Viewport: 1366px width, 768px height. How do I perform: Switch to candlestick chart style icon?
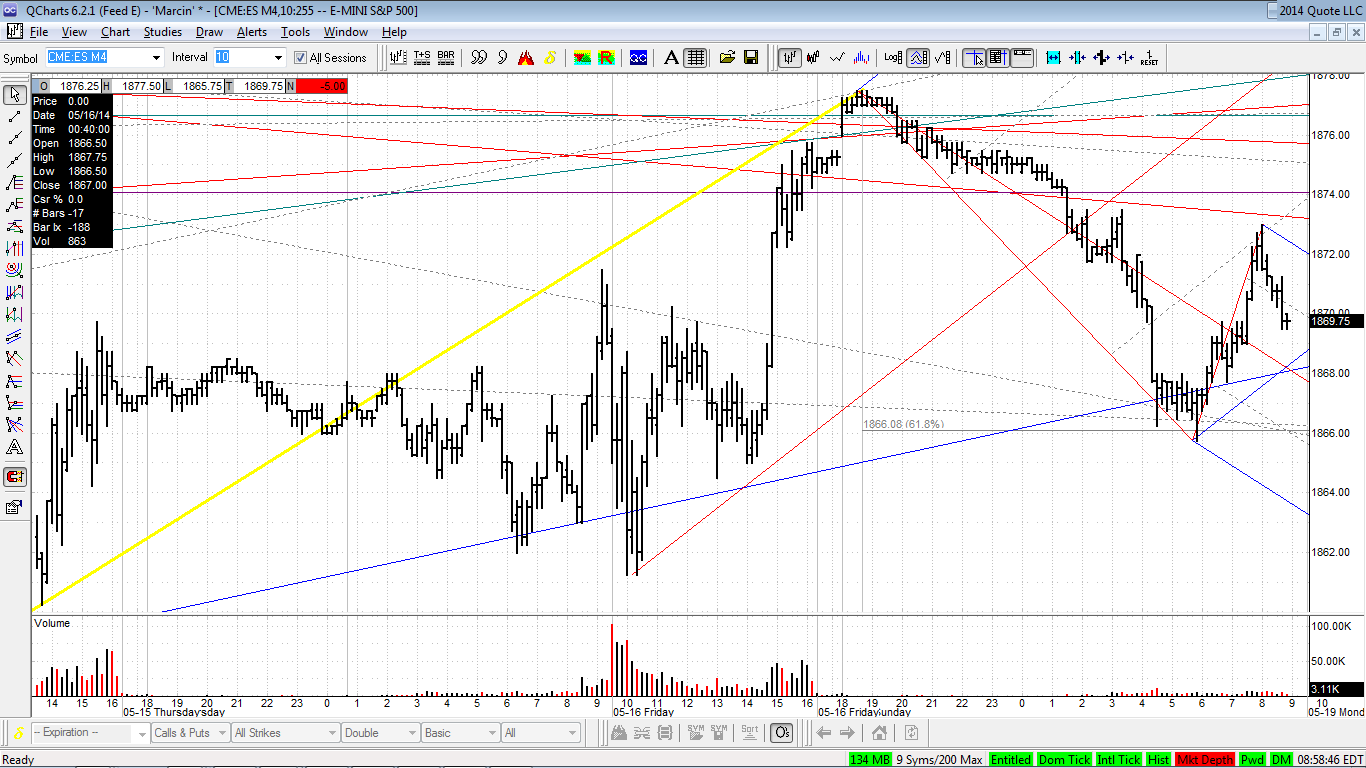[x=814, y=57]
